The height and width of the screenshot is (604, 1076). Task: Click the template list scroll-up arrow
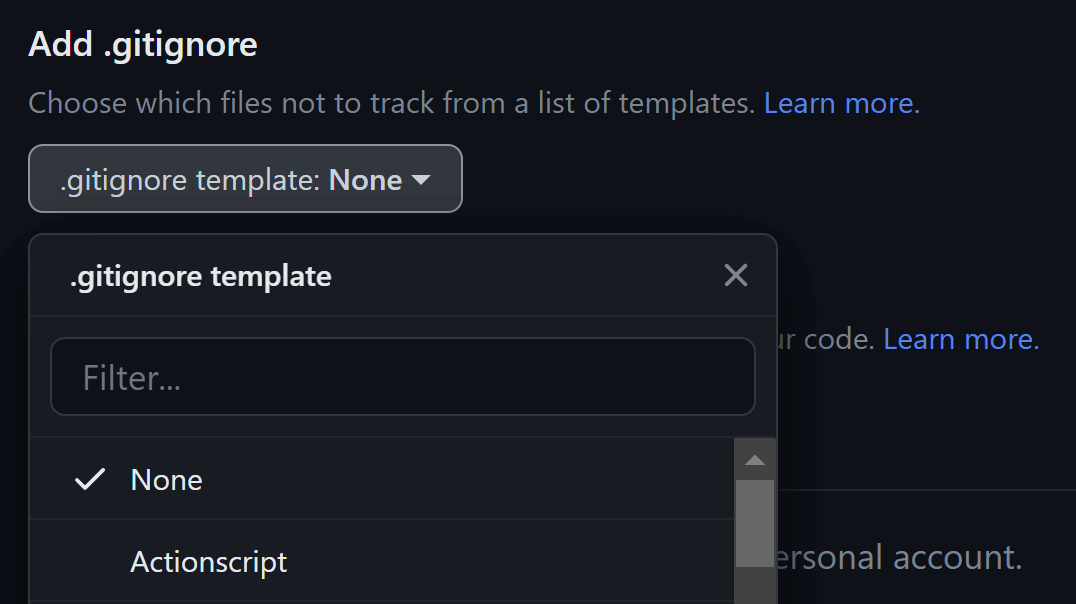point(755,460)
